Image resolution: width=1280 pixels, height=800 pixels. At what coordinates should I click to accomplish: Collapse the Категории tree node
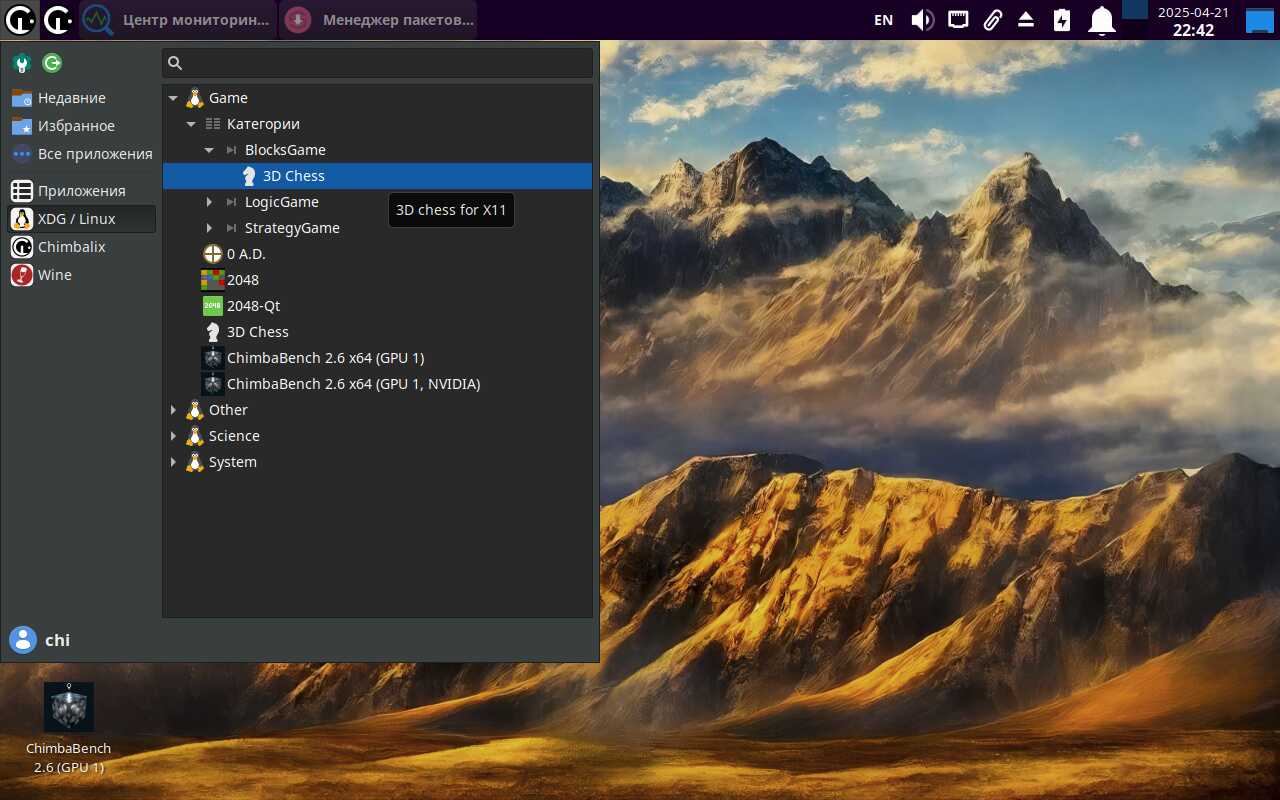click(191, 124)
